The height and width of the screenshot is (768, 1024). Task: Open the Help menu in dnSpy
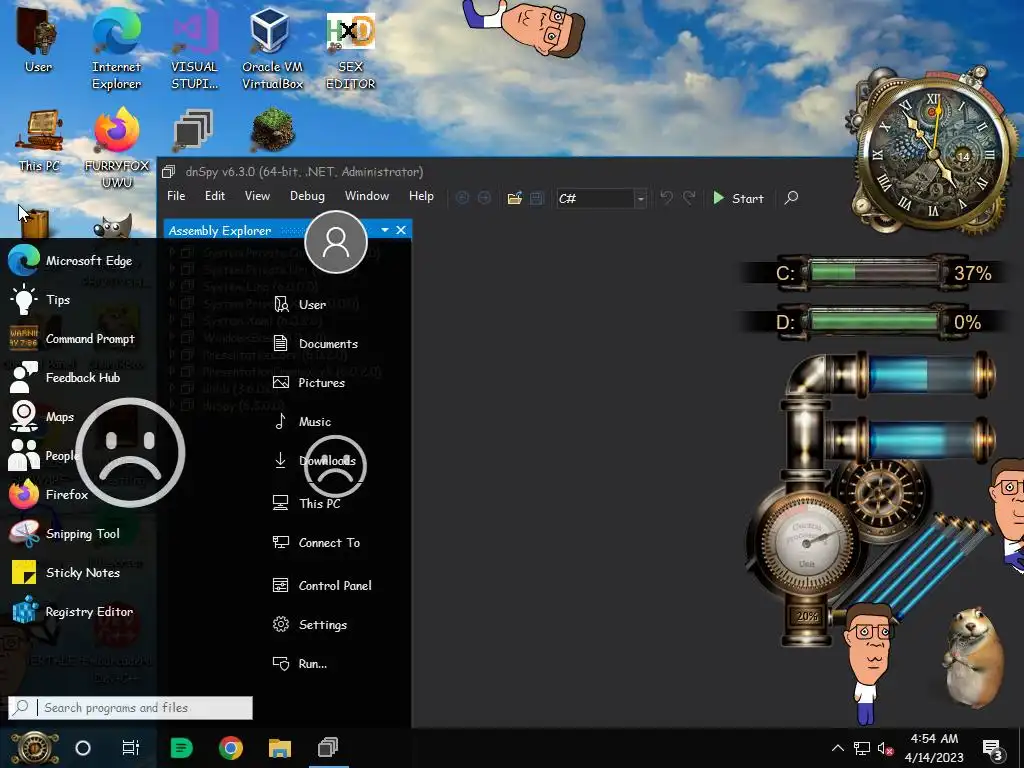tap(421, 196)
